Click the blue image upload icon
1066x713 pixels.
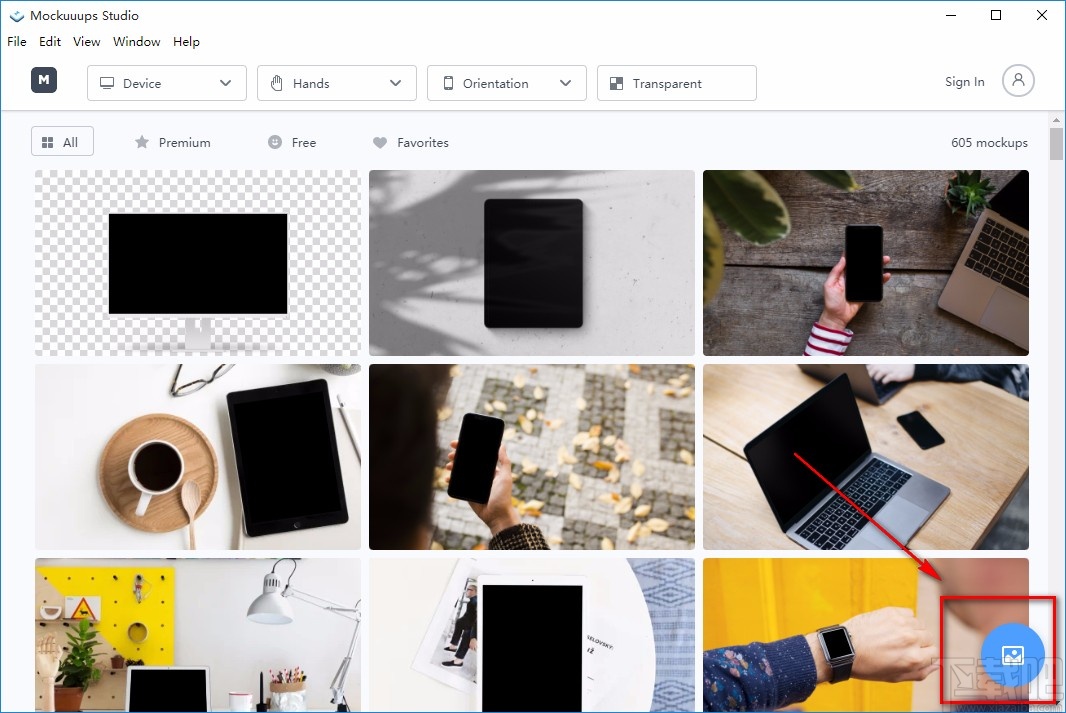point(1013,654)
